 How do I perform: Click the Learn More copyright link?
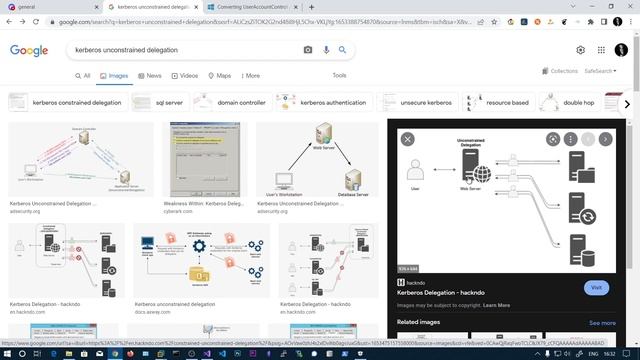point(496,305)
